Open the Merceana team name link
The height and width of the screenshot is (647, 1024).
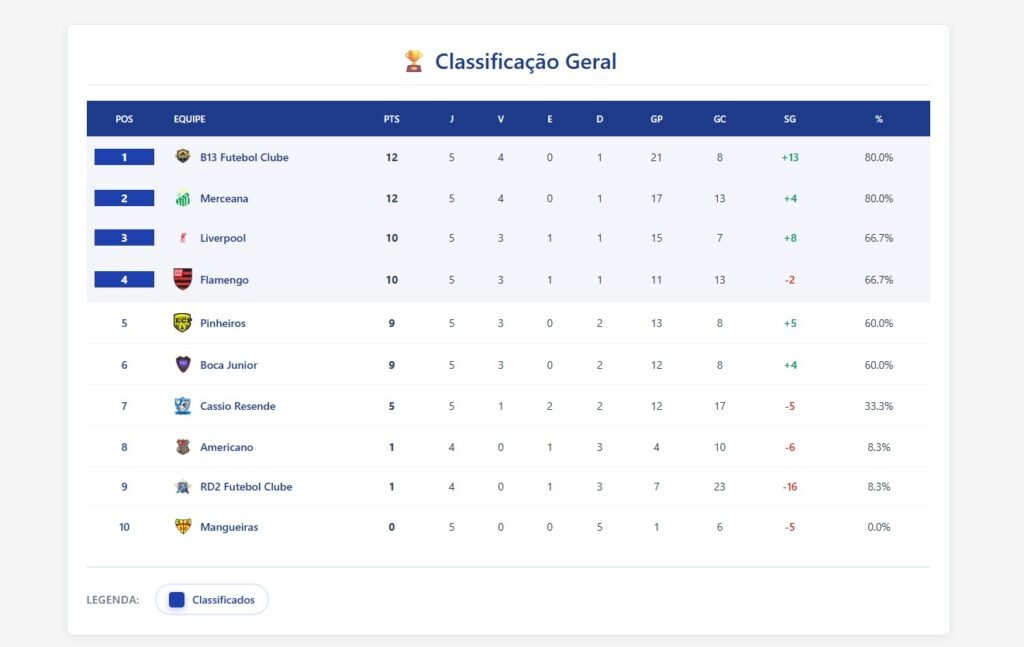point(224,198)
